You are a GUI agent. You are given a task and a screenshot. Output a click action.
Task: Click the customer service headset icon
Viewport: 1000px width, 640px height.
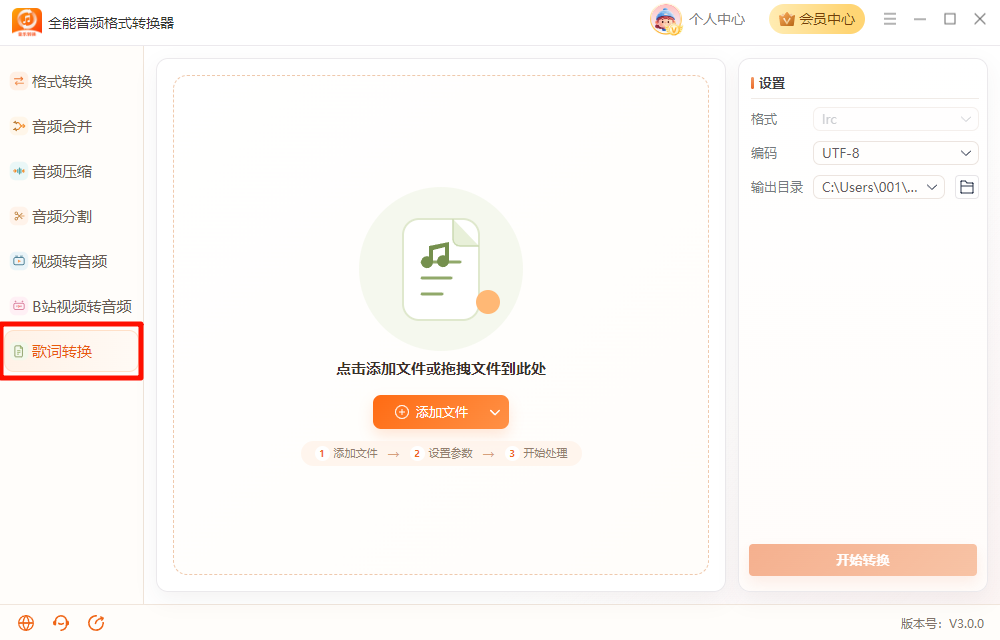point(61,623)
